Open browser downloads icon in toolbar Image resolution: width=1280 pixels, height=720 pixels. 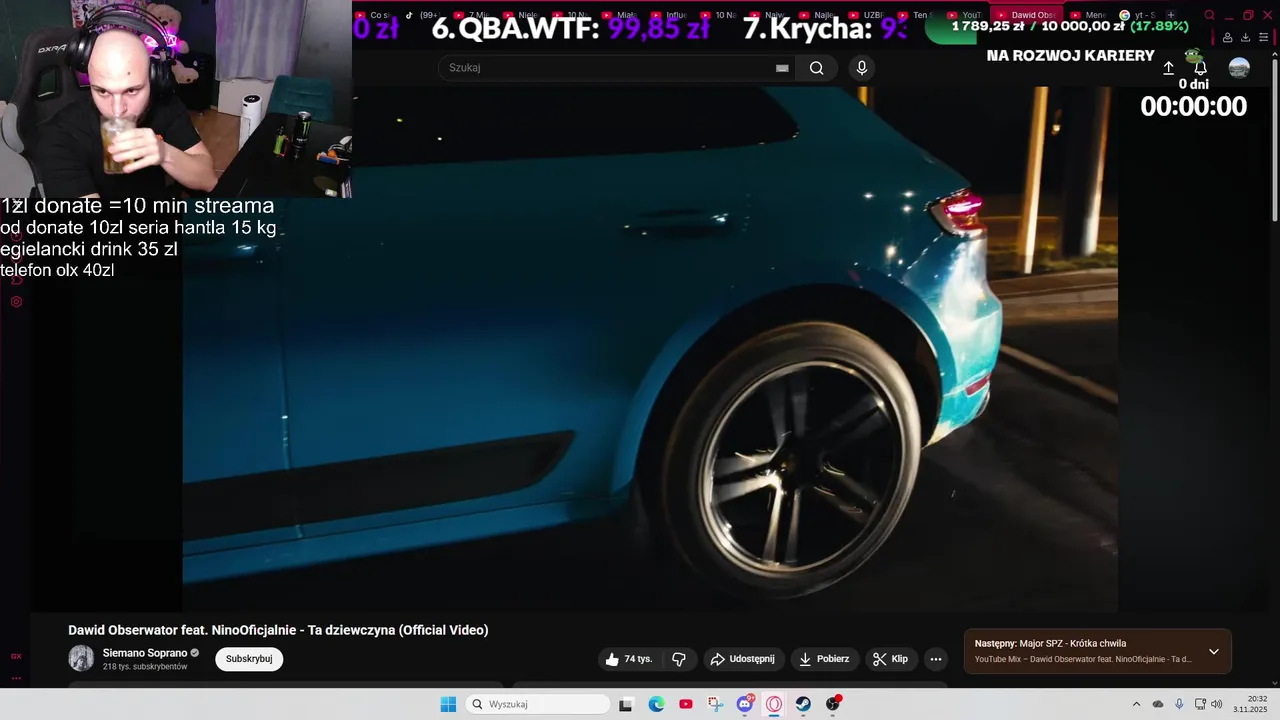pos(1245,37)
